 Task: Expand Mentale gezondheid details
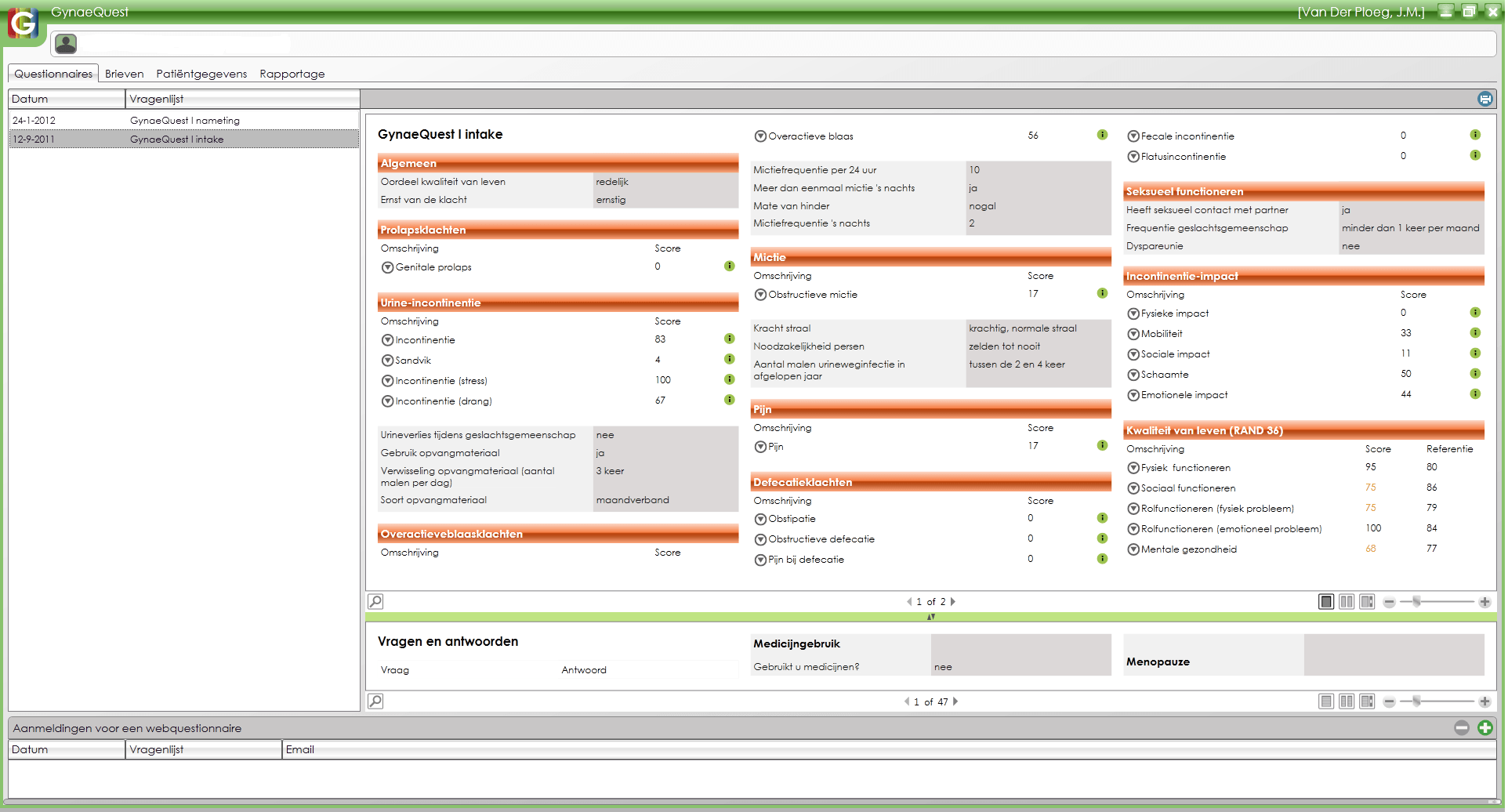click(1133, 549)
